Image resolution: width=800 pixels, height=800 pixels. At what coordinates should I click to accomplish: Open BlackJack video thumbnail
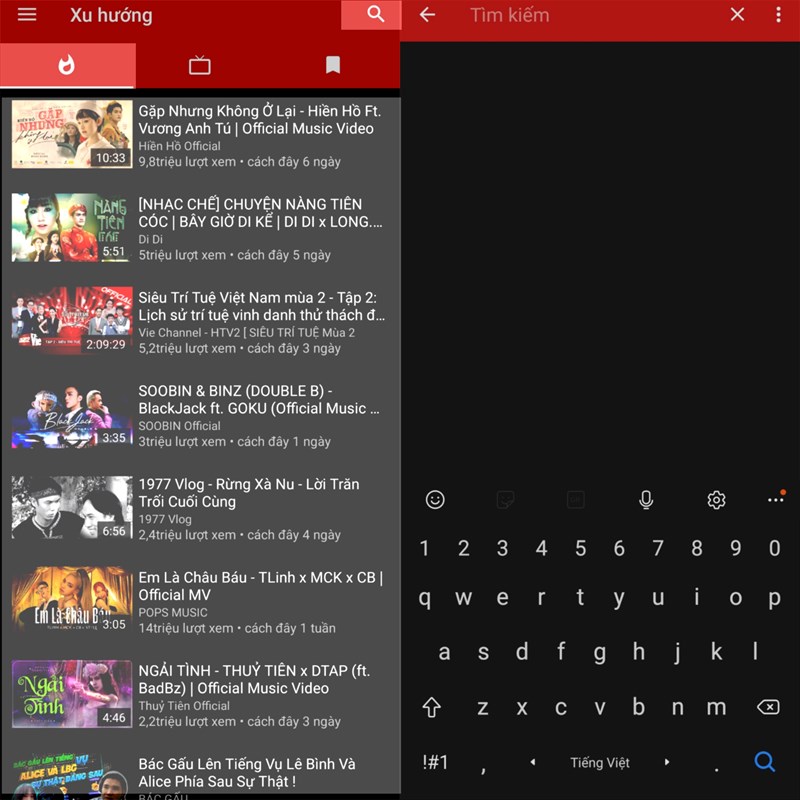pos(72,414)
